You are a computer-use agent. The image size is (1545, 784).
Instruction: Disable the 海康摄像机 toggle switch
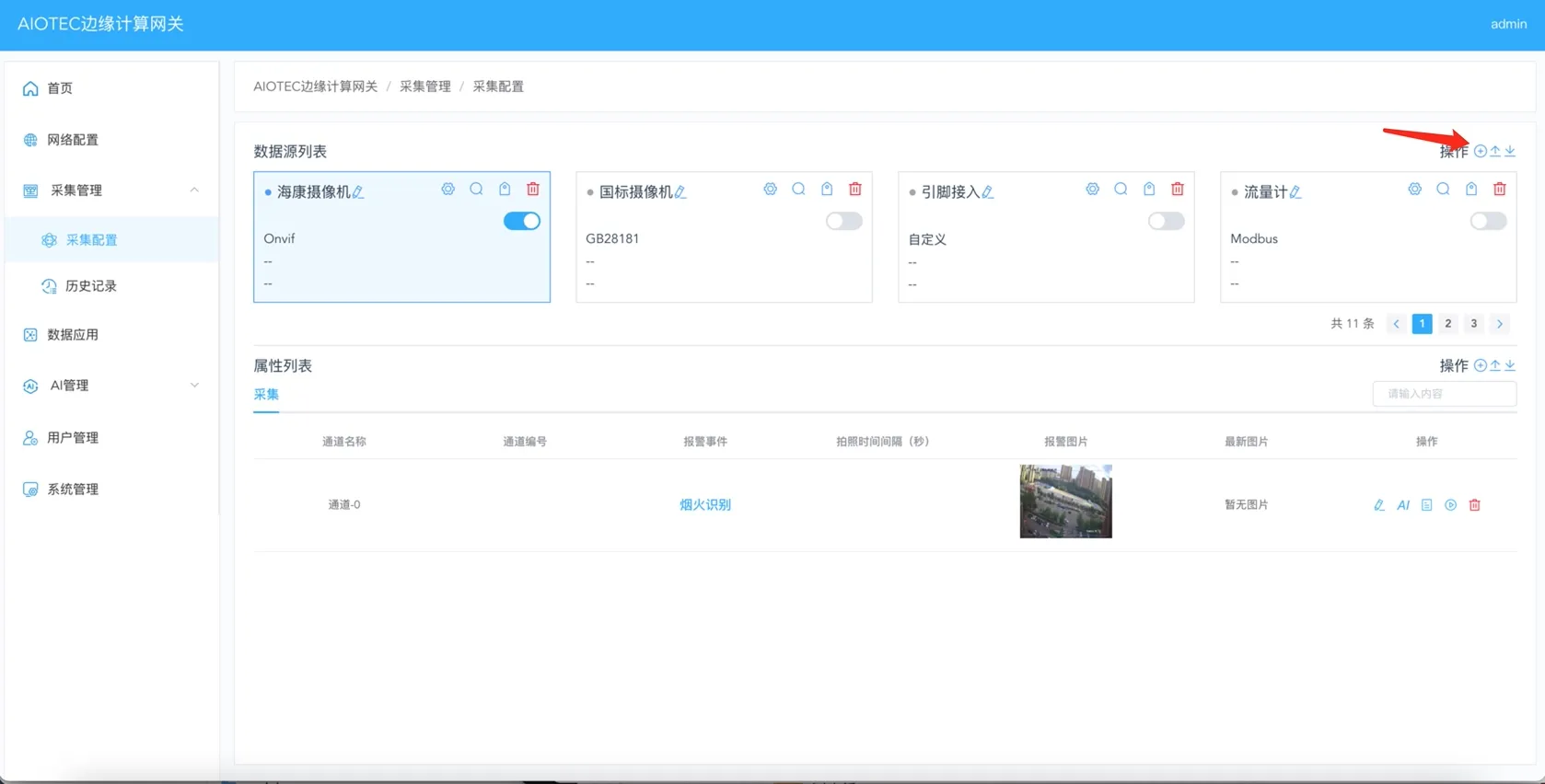(x=521, y=221)
